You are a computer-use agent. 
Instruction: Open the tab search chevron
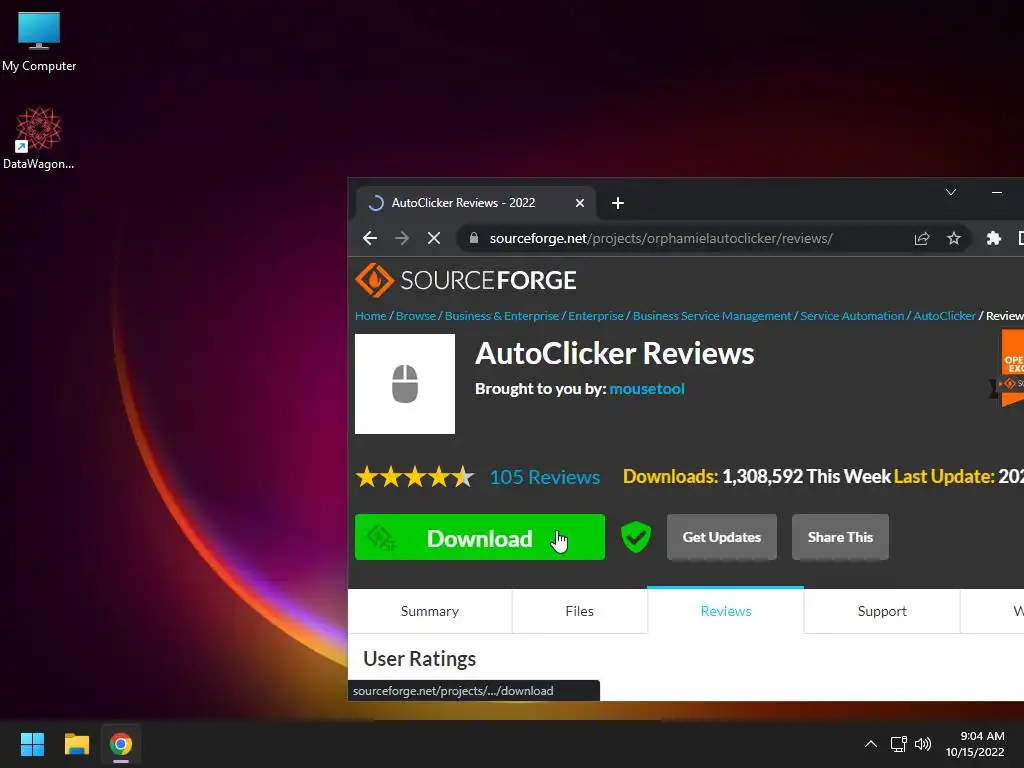pyautogui.click(x=951, y=192)
